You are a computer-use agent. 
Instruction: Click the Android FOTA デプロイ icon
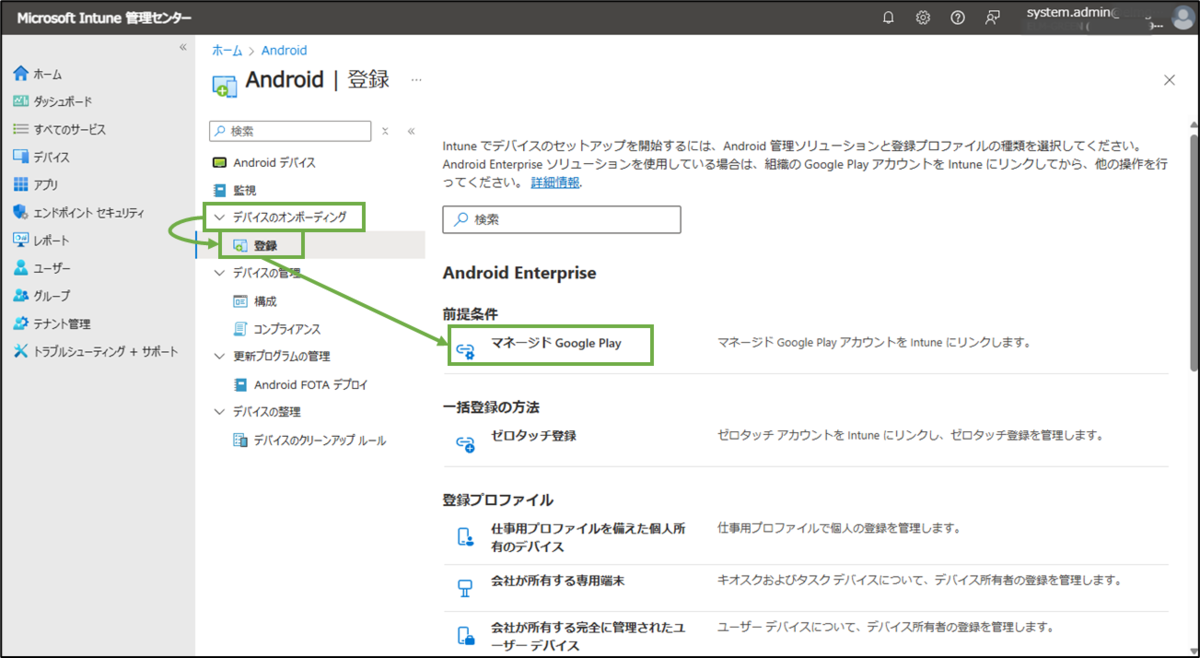click(240, 384)
